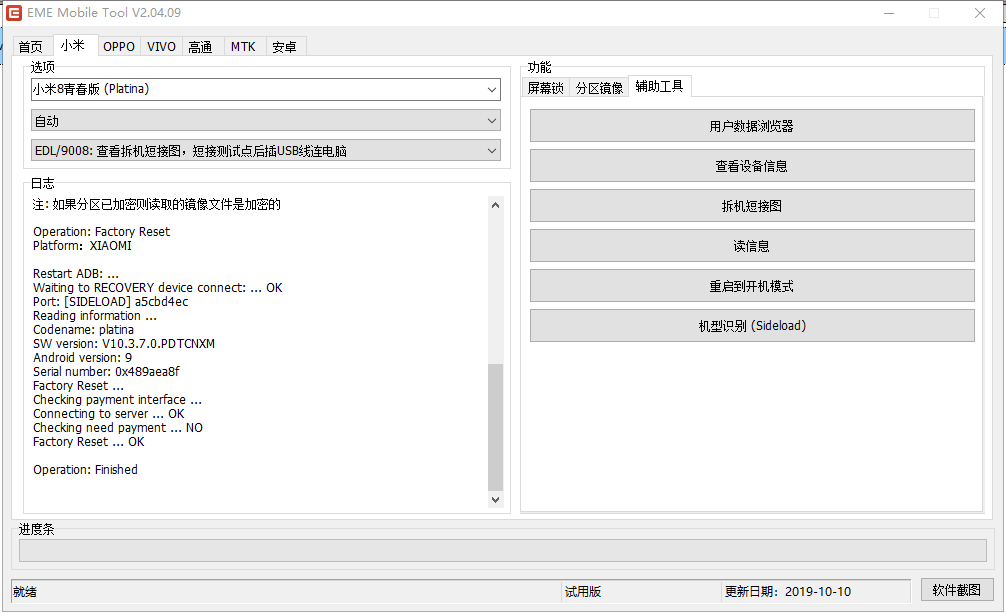This screenshot has height=614, width=1006.
Task: Click the 'Operation: Finished' log line
Action: click(x=85, y=470)
